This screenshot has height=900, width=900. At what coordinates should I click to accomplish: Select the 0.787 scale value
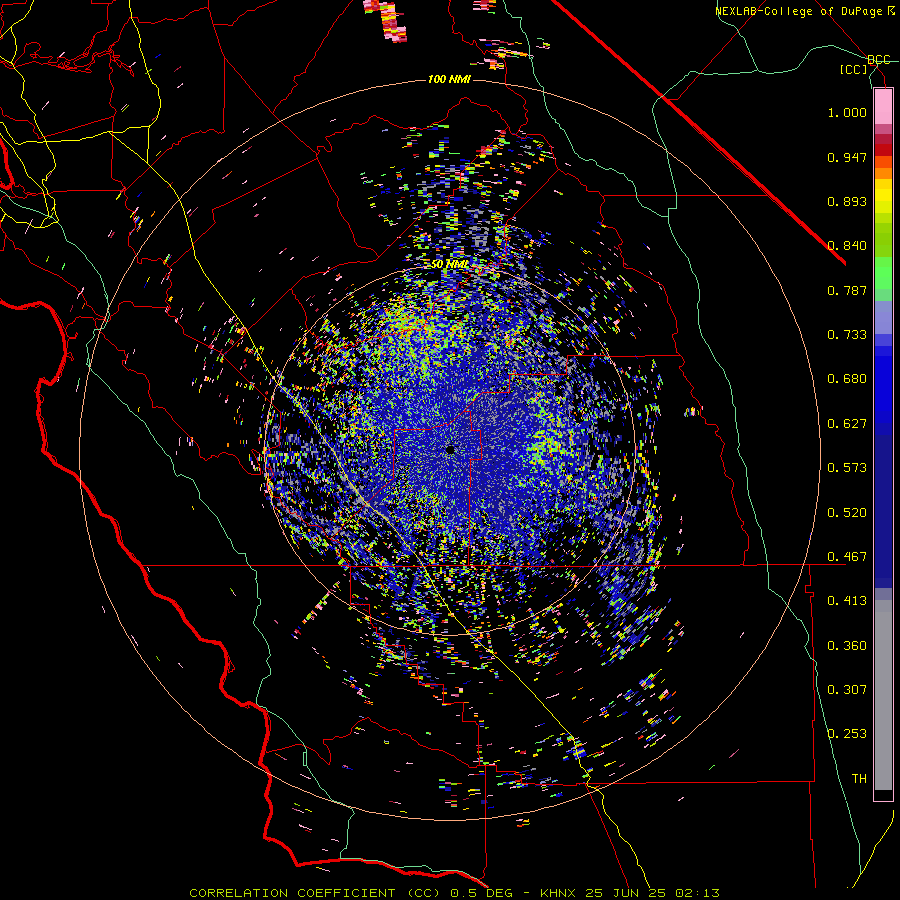click(x=847, y=290)
